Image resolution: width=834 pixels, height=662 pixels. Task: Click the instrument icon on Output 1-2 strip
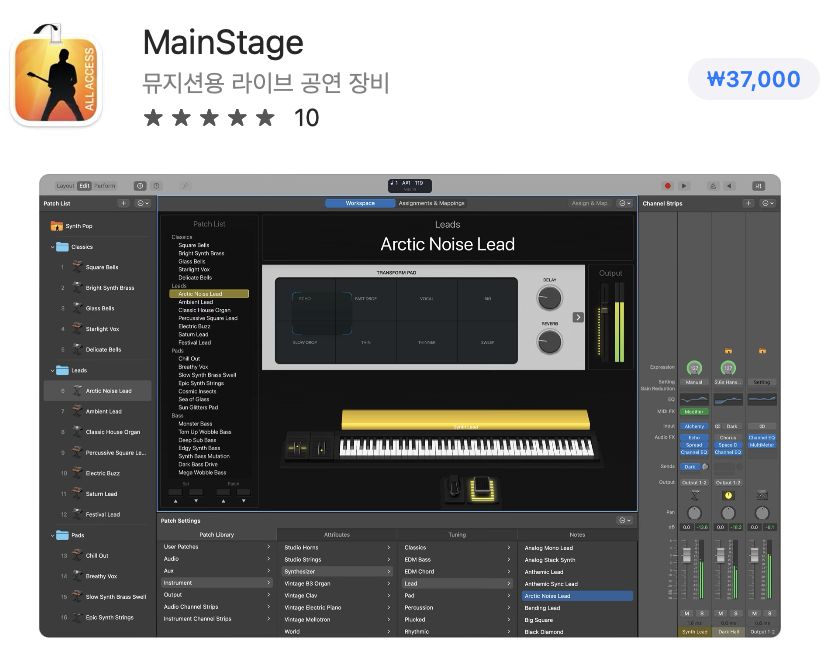click(x=762, y=496)
